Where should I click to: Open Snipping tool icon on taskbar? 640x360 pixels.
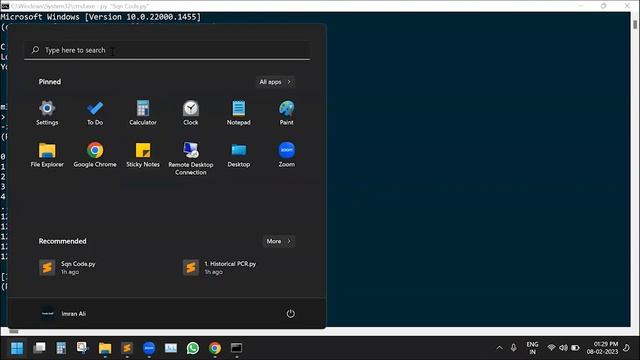tap(83, 348)
